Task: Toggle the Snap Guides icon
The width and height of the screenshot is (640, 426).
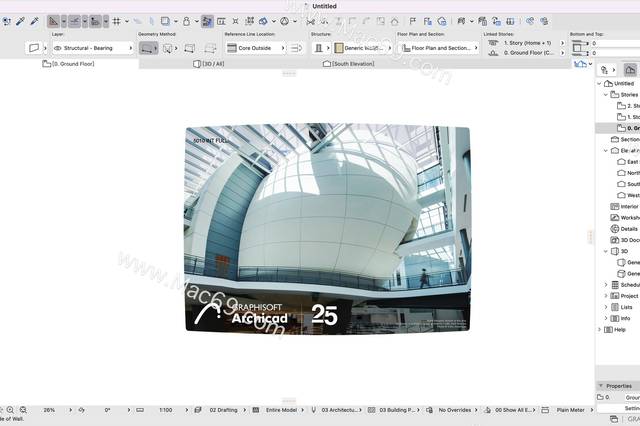Action: point(74,21)
